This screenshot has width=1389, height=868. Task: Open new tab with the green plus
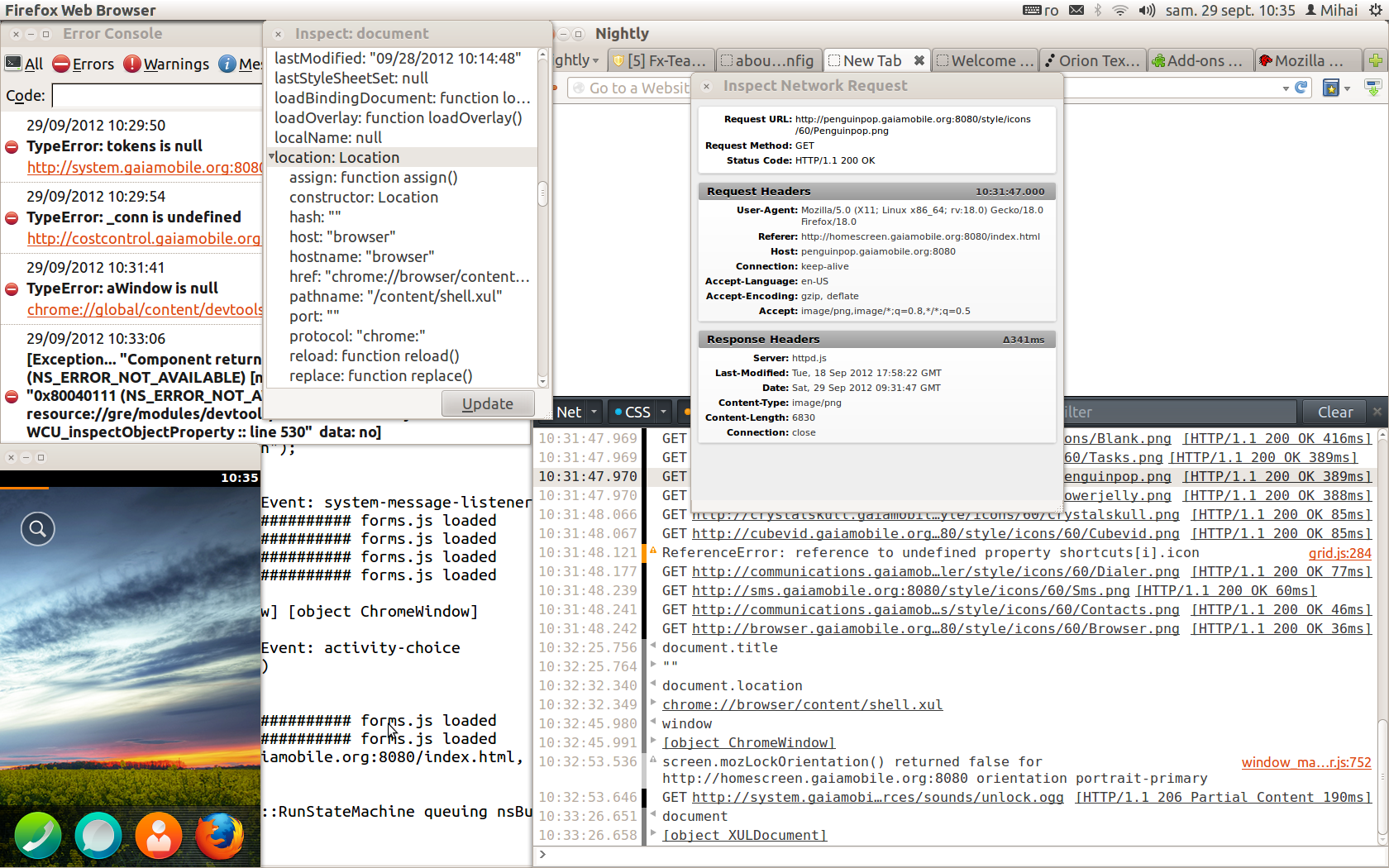click(x=1376, y=60)
